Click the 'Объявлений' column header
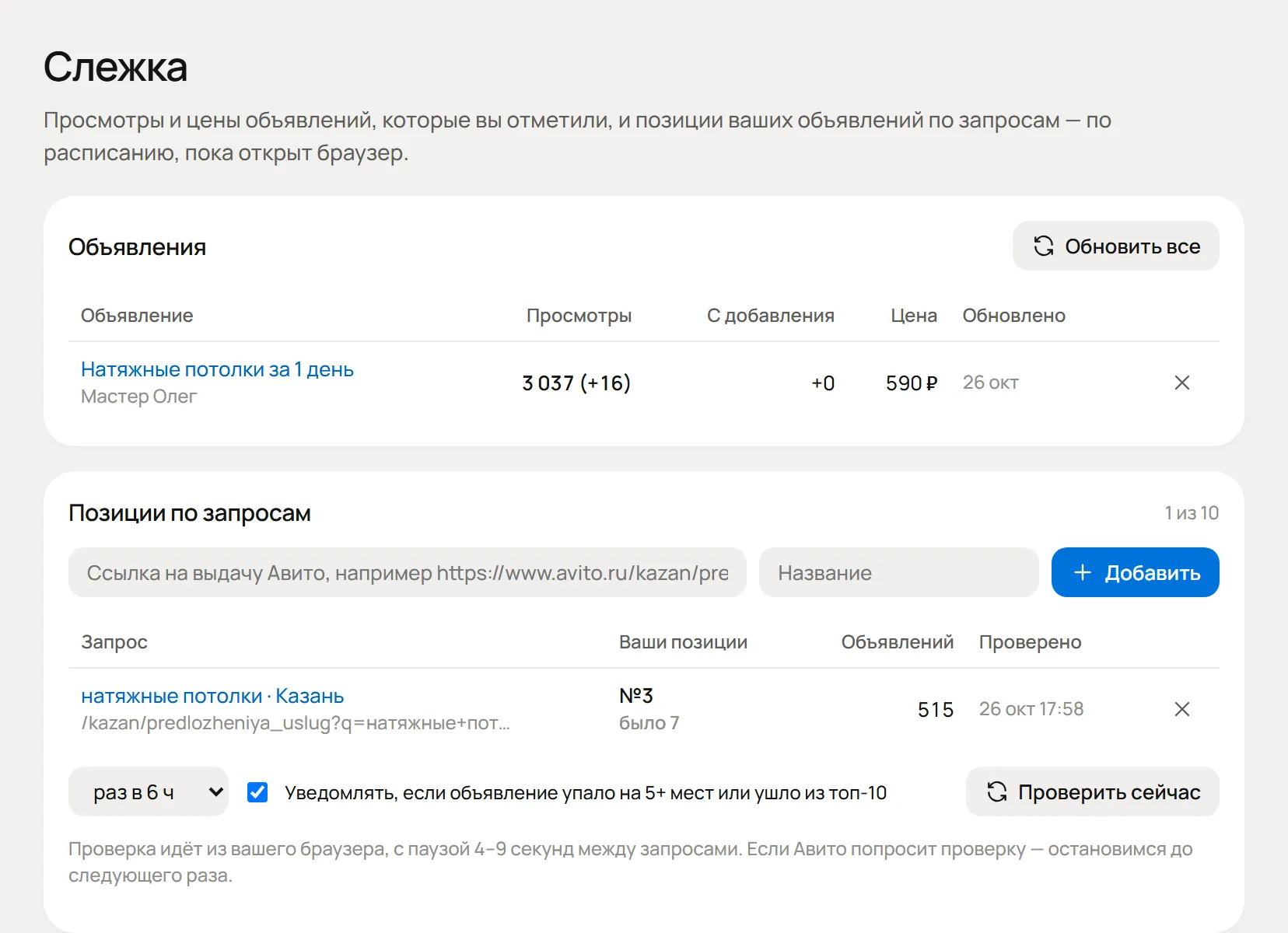The height and width of the screenshot is (933, 1288). [x=898, y=642]
